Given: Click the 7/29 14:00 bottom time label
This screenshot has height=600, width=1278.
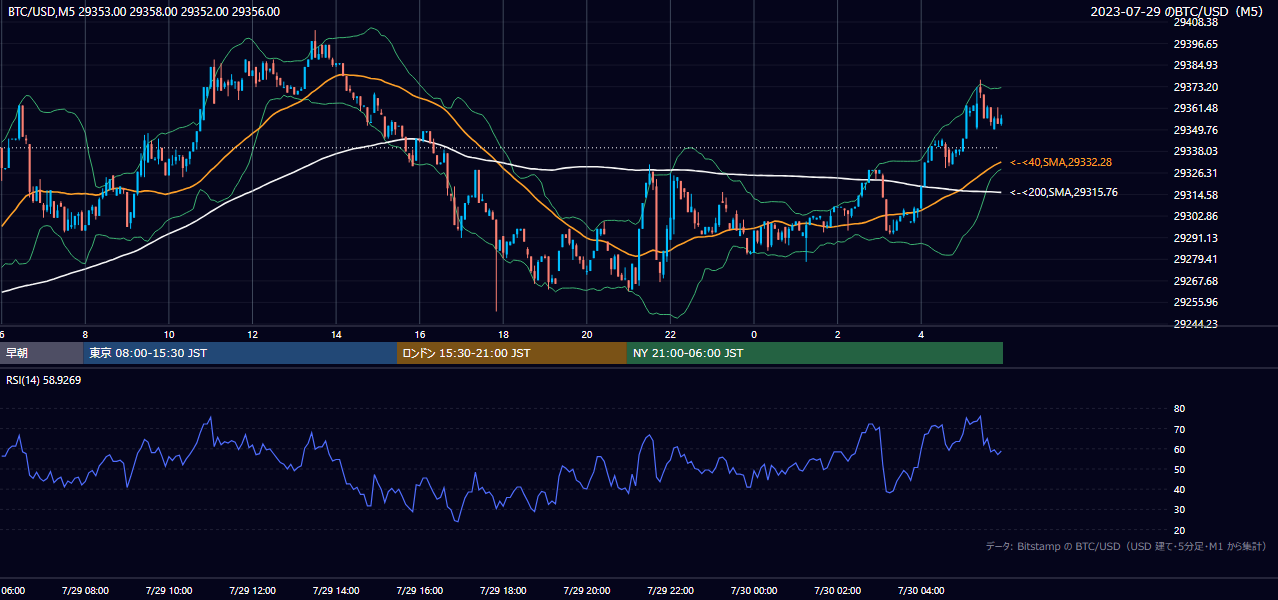Looking at the screenshot, I should [x=335, y=590].
